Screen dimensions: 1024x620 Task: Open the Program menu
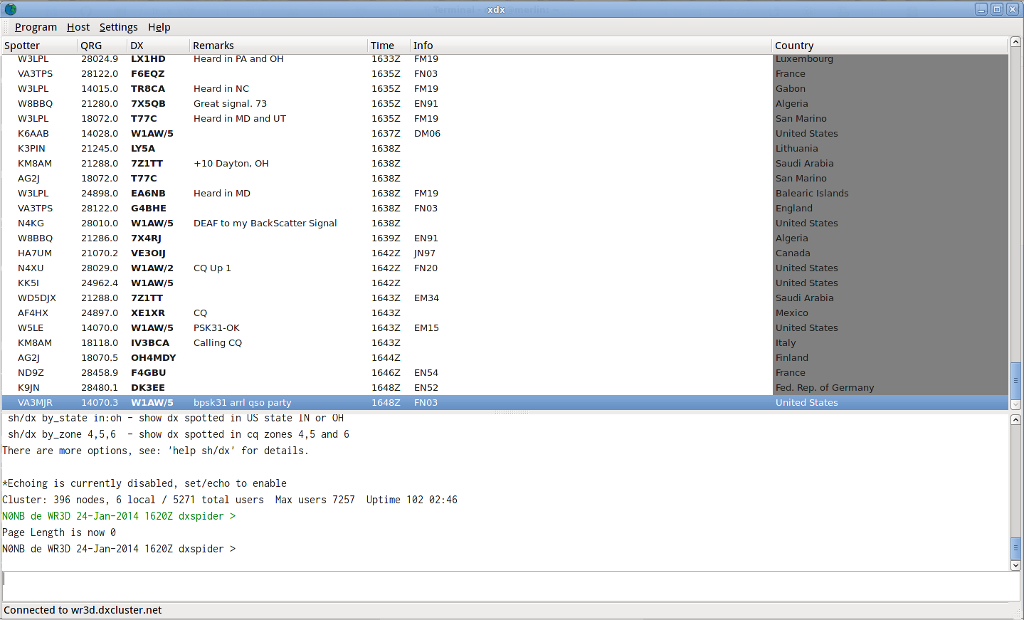36,27
